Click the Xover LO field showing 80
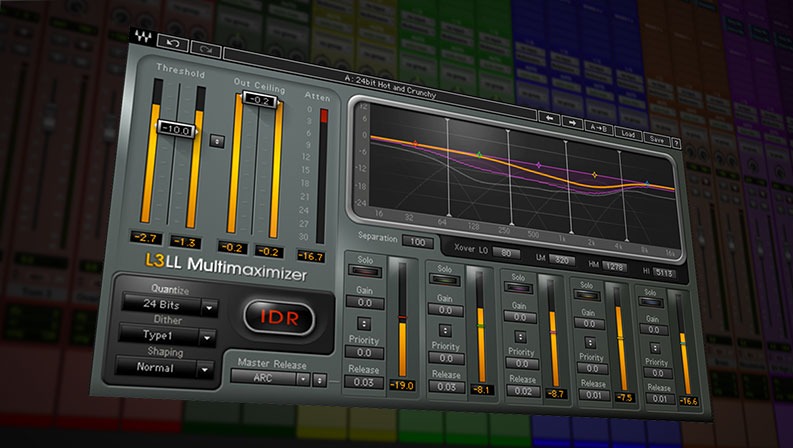Image resolution: width=793 pixels, height=448 pixels. pyautogui.click(x=505, y=252)
